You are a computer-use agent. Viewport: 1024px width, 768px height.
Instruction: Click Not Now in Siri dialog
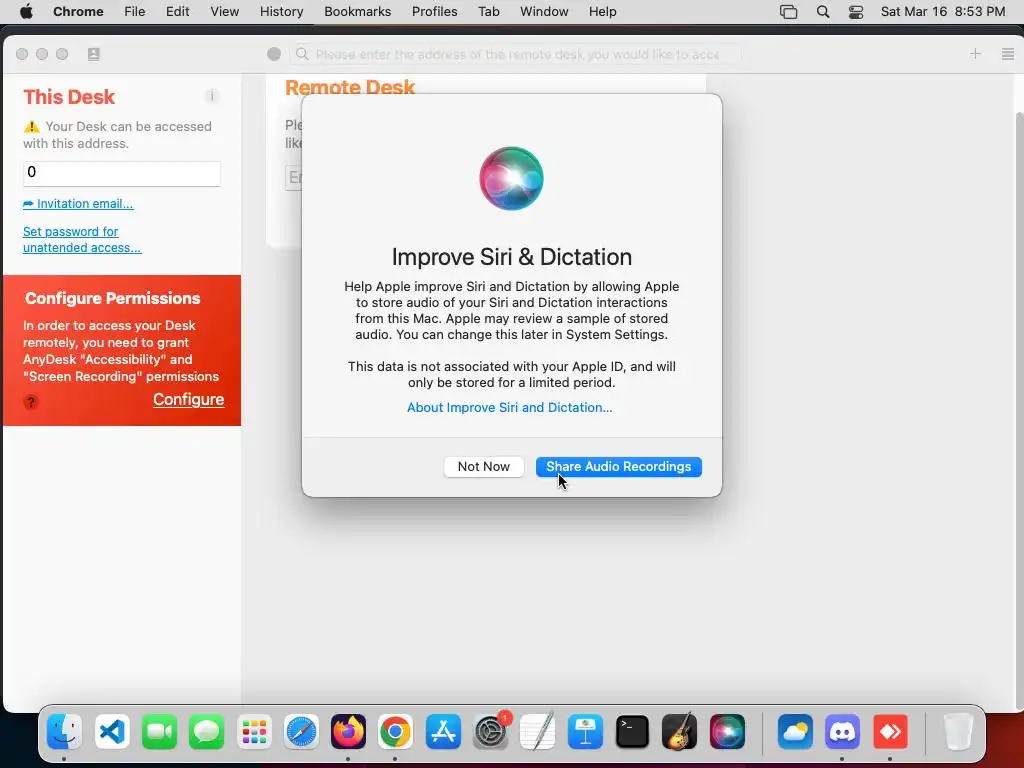[x=483, y=466]
